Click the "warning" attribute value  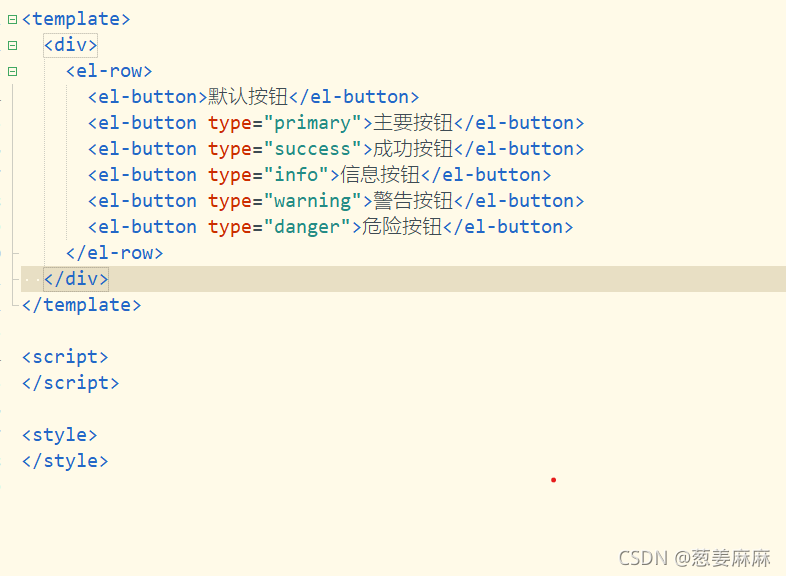click(312, 201)
